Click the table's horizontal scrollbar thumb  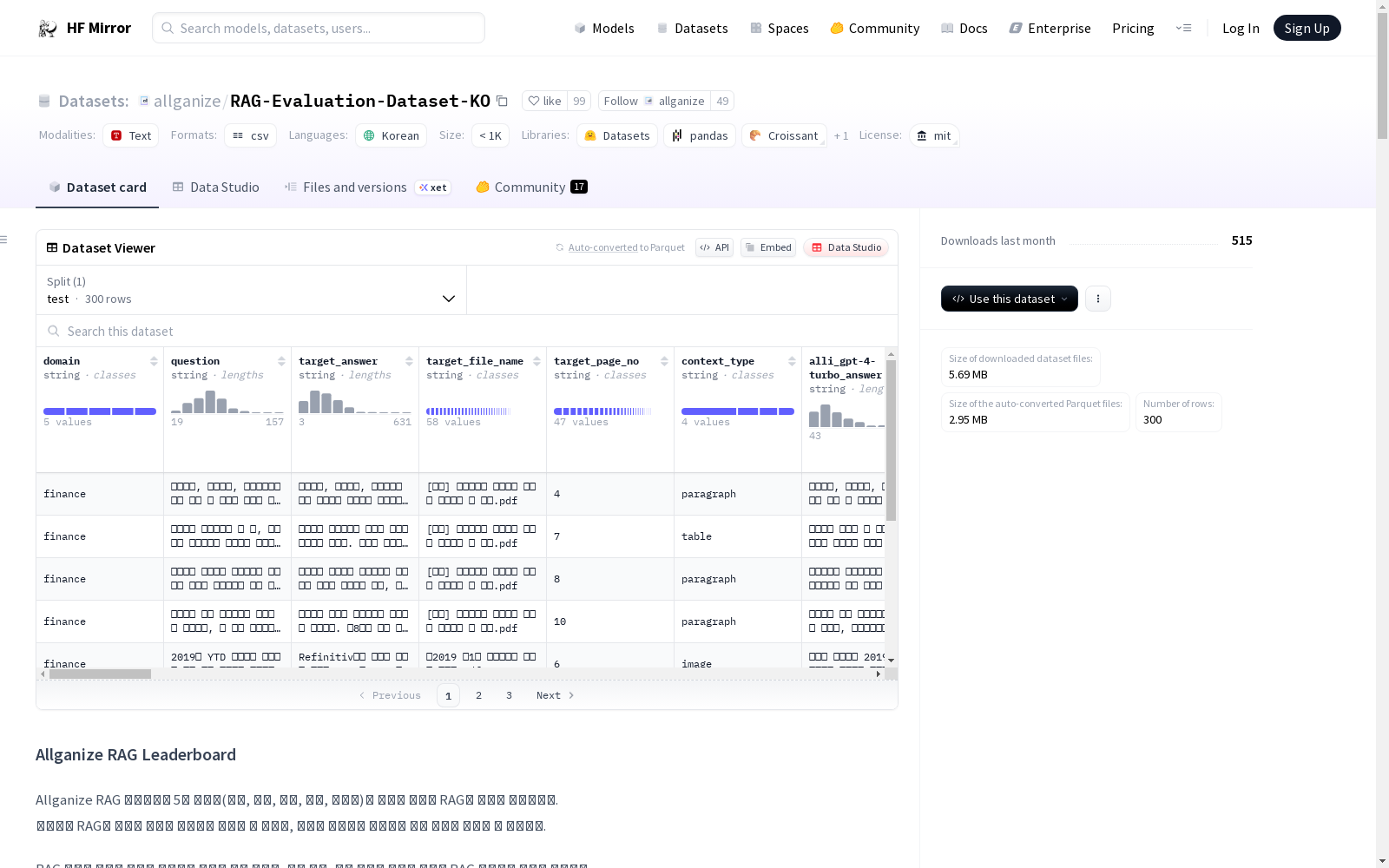tap(100, 674)
